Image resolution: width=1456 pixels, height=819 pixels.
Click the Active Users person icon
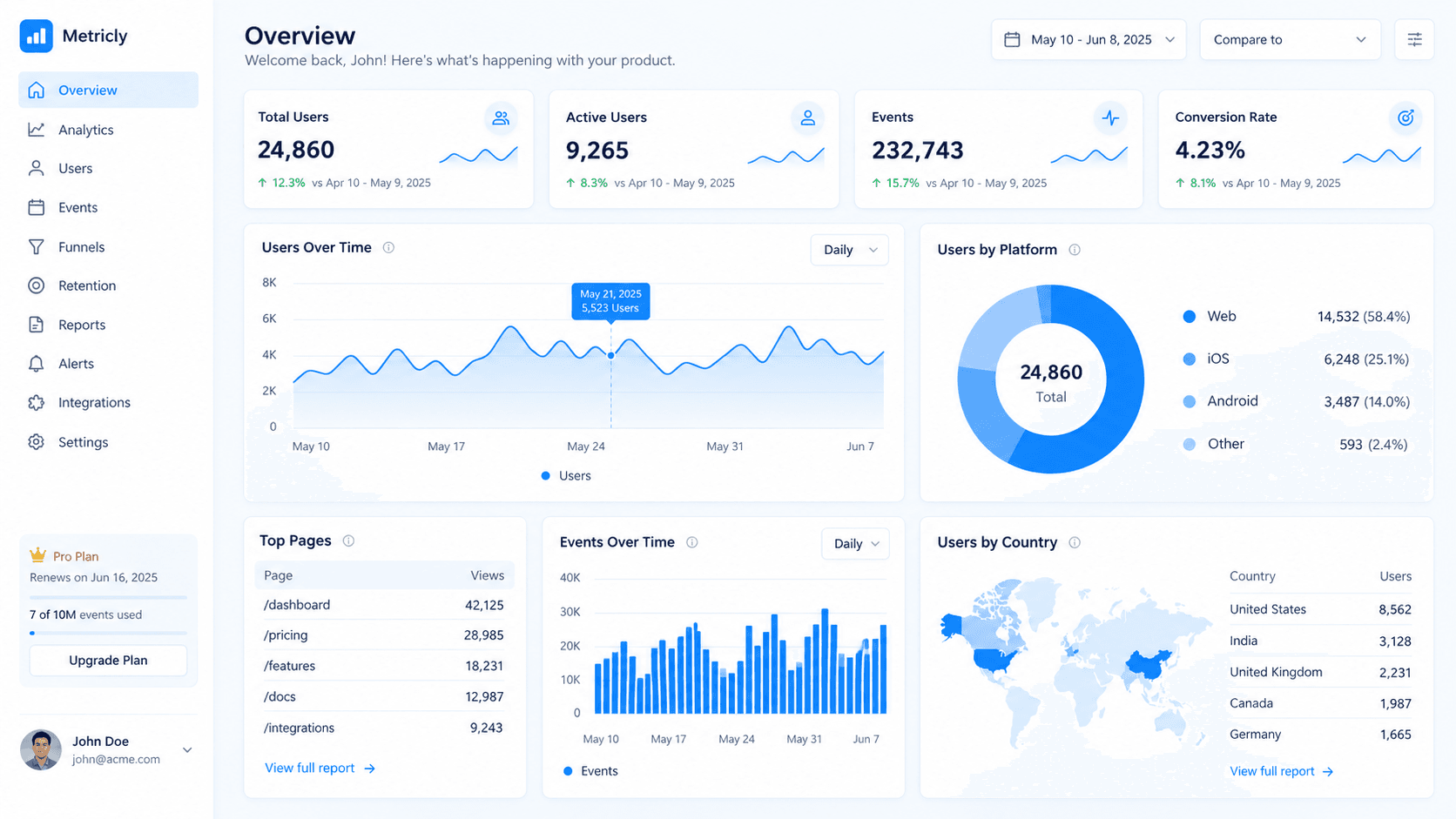(x=807, y=117)
